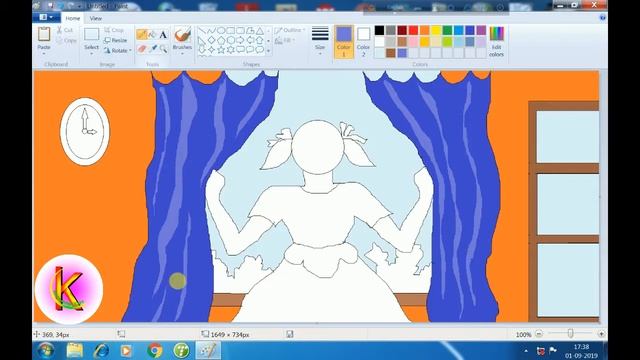Choose the Rectangle shape
The height and width of the screenshot is (360, 640).
click(x=231, y=31)
